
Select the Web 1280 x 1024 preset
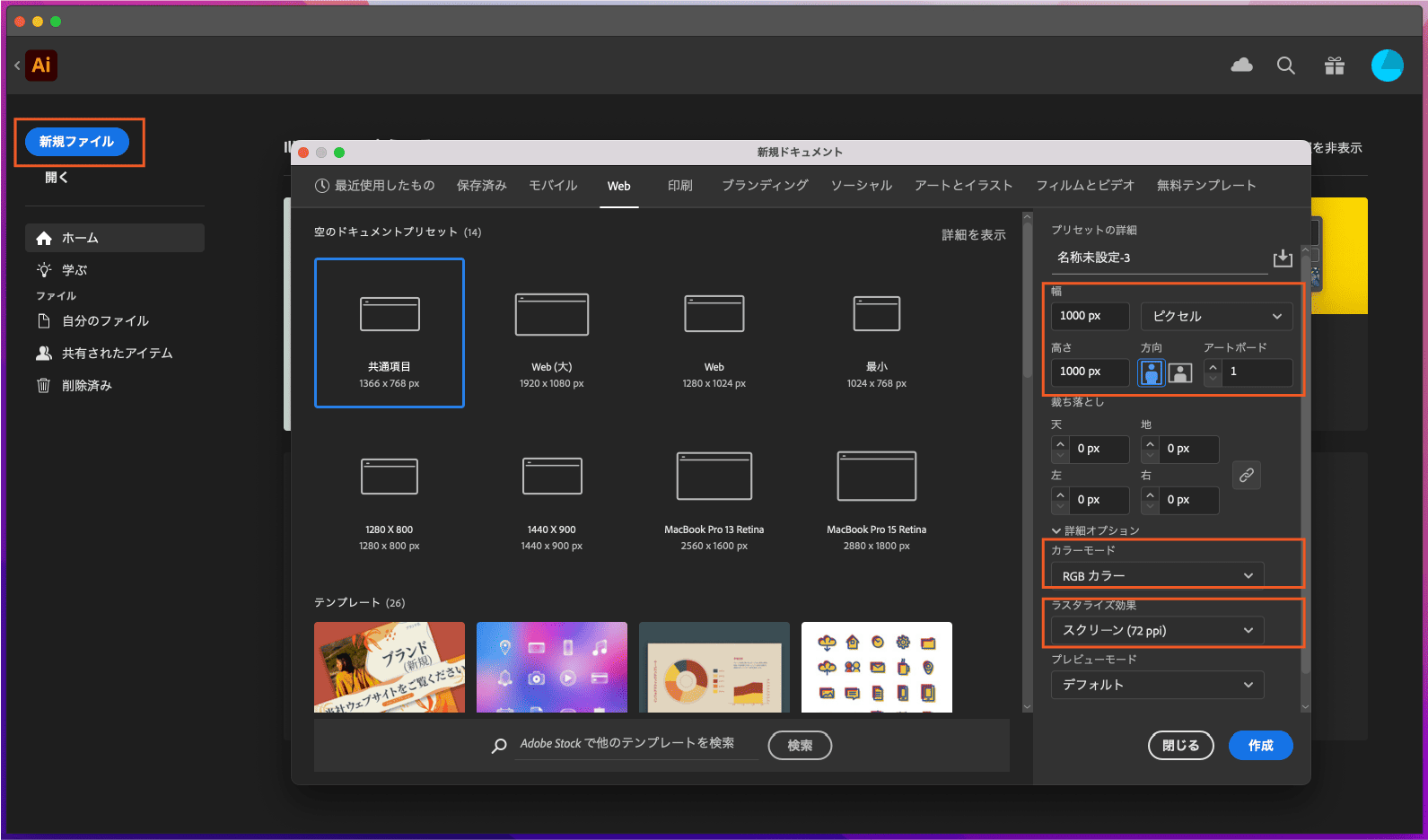(714, 333)
